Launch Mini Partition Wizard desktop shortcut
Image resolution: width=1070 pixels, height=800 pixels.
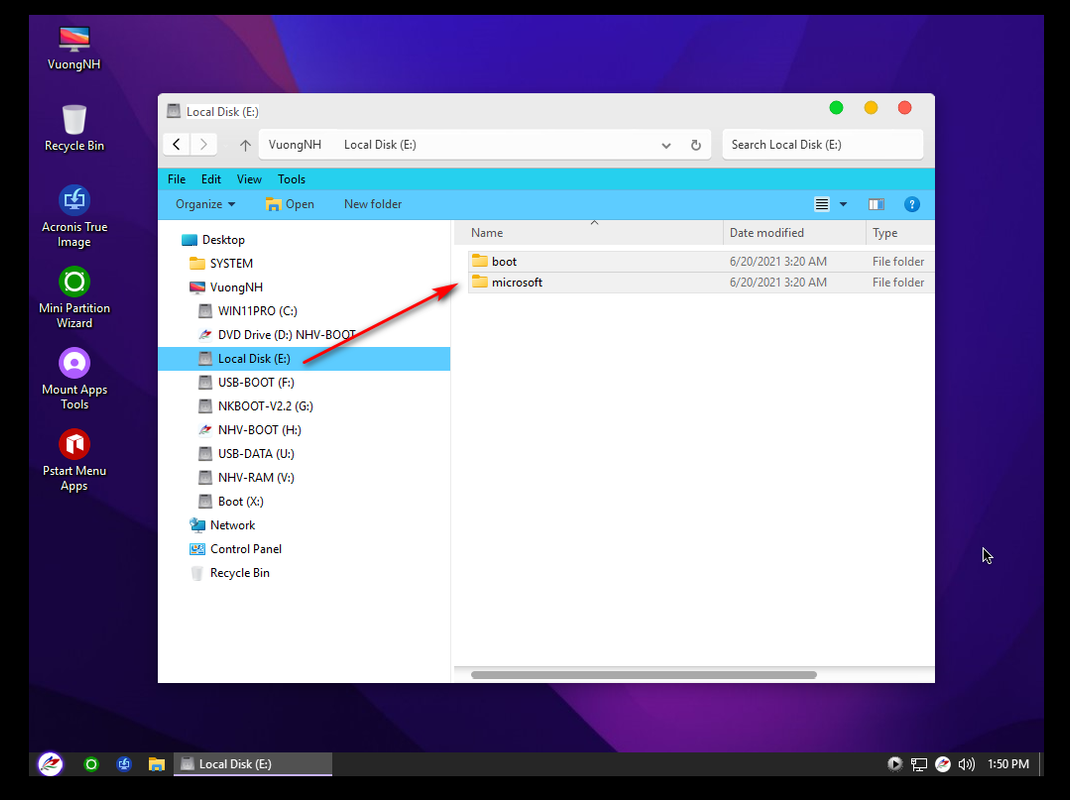(x=74, y=298)
